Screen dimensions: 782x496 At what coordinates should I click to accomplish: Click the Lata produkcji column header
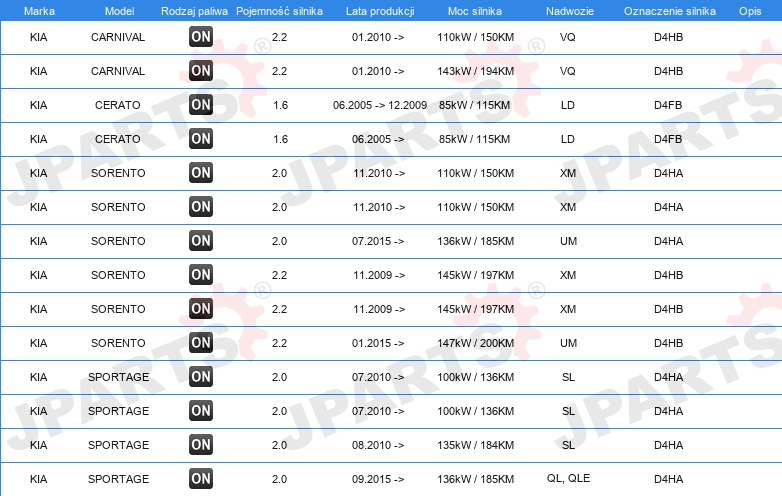tap(380, 11)
